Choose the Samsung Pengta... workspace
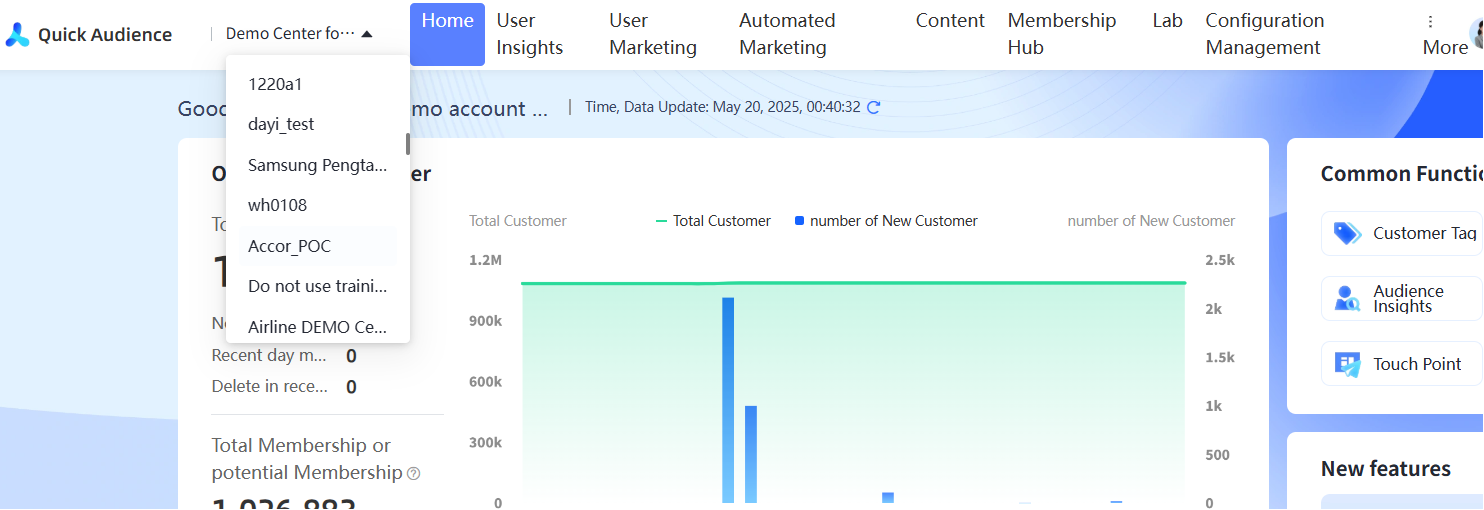 pyautogui.click(x=318, y=165)
